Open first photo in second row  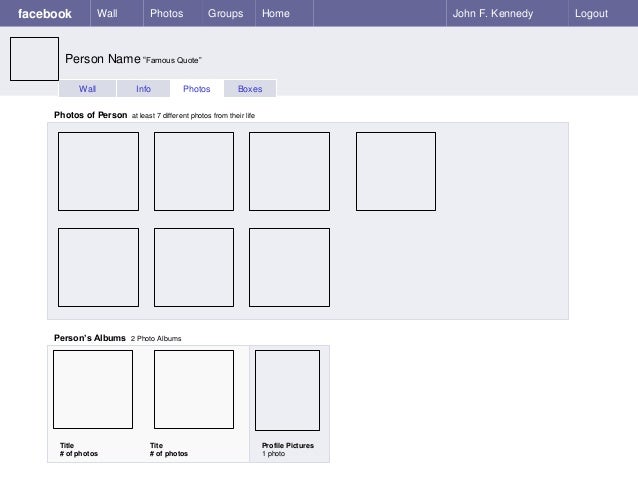98,267
